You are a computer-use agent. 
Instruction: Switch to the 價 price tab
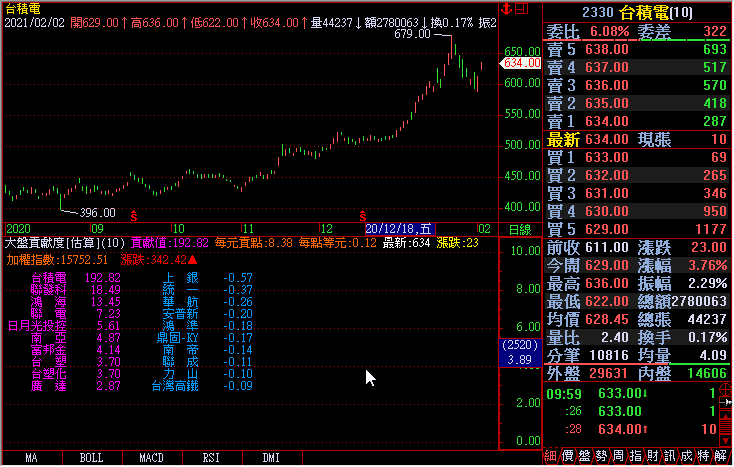[567, 456]
